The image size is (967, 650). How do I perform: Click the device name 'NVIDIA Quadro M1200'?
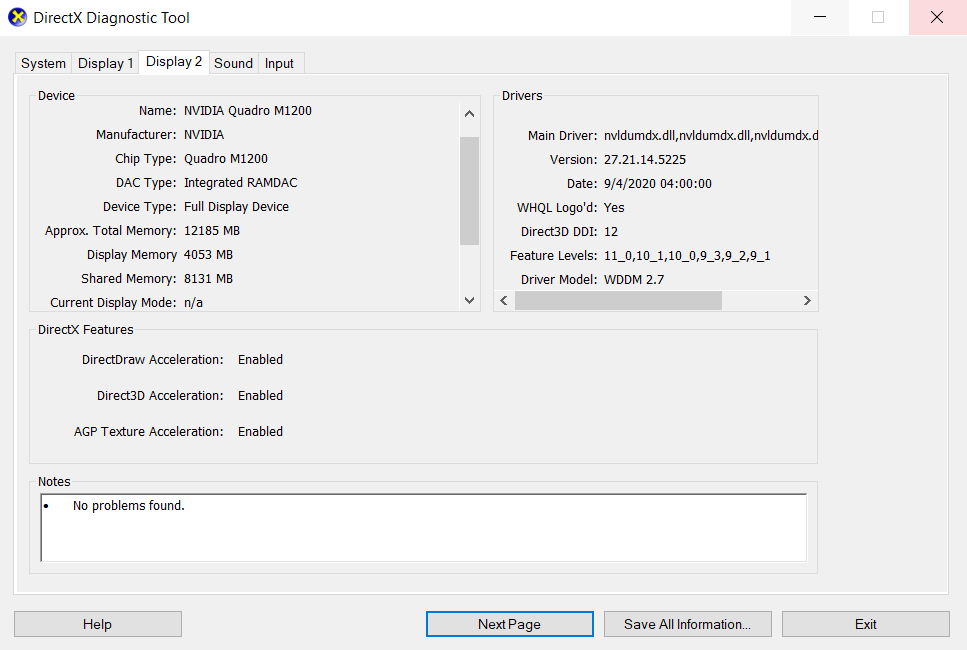[x=248, y=111]
